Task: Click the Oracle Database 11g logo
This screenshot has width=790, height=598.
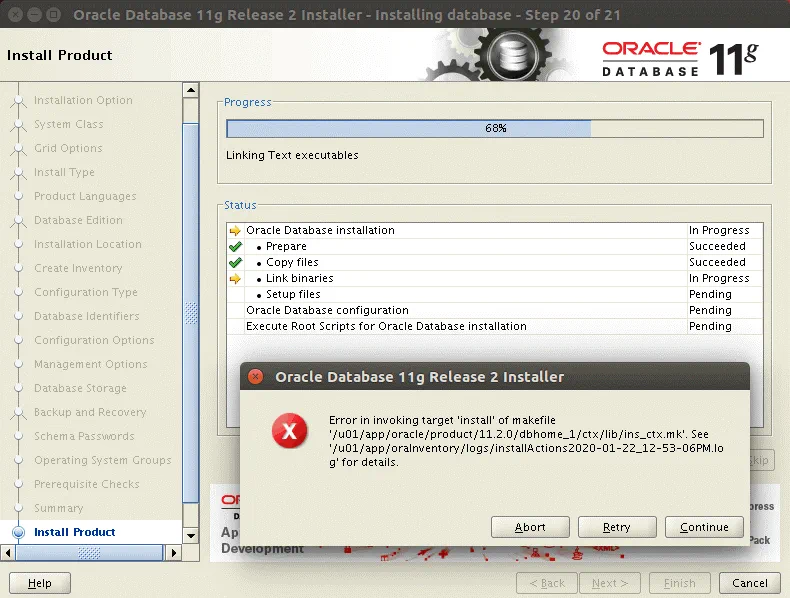Action: pos(680,58)
